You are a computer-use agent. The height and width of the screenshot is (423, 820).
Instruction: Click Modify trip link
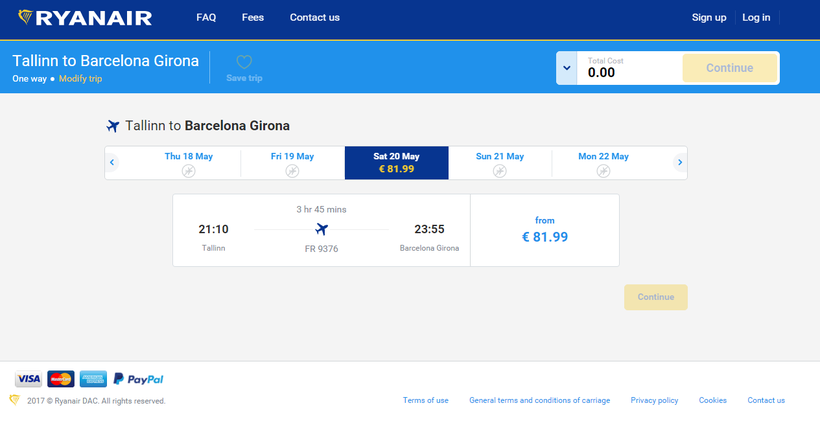80,78
